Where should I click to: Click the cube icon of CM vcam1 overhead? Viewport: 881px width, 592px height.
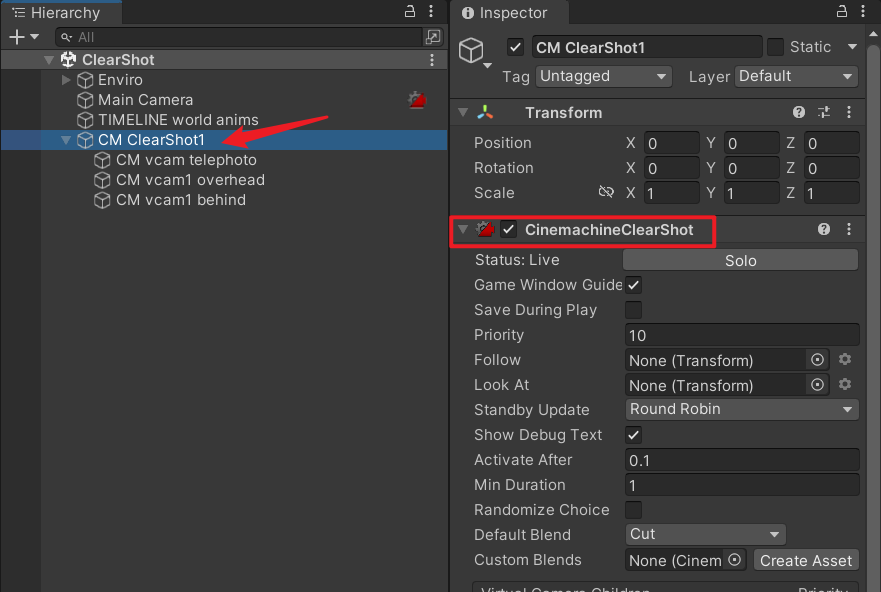coord(102,180)
